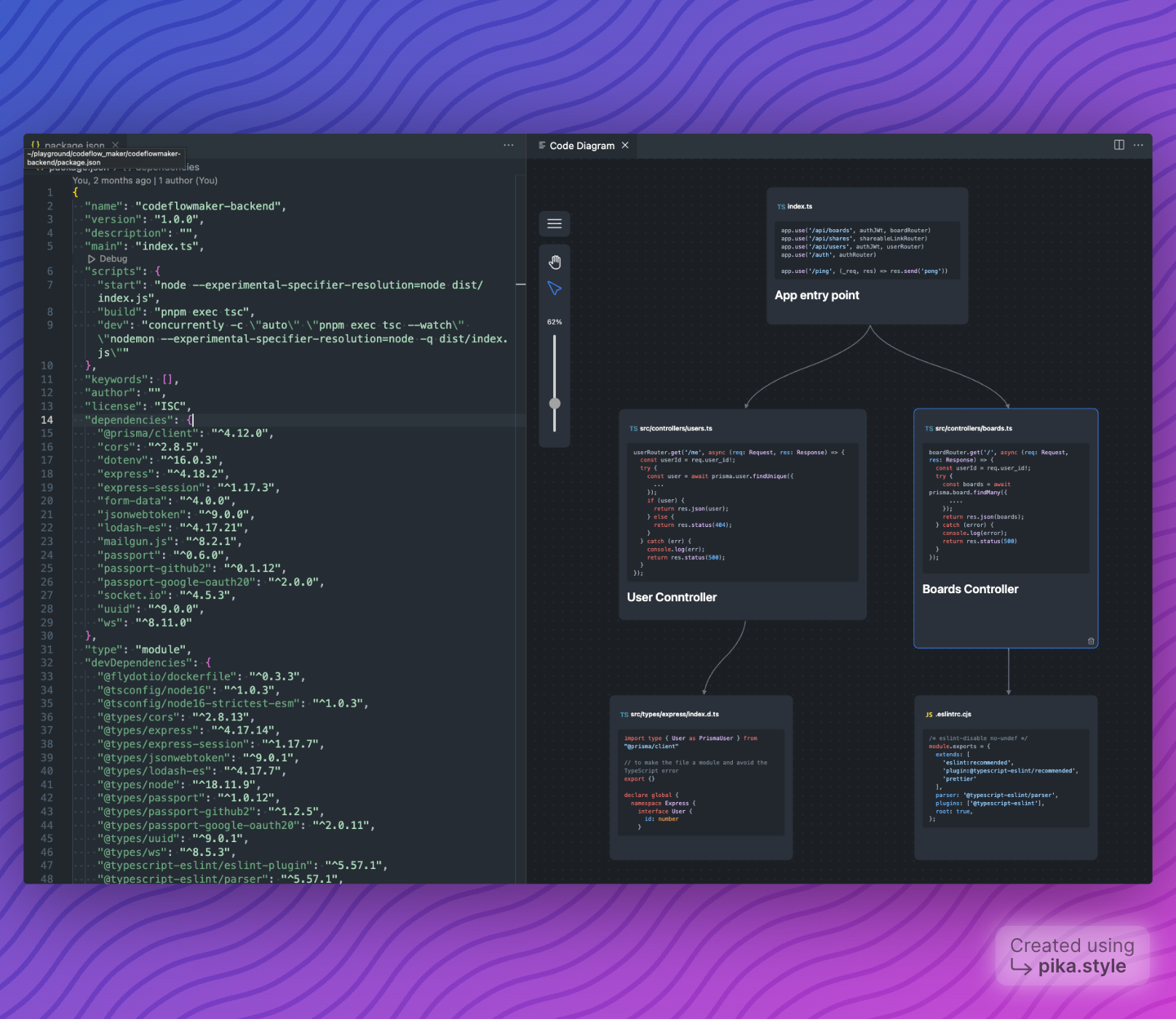Open more actions for package.json editor group
Screen dimensions: 1176x1019
point(509,145)
